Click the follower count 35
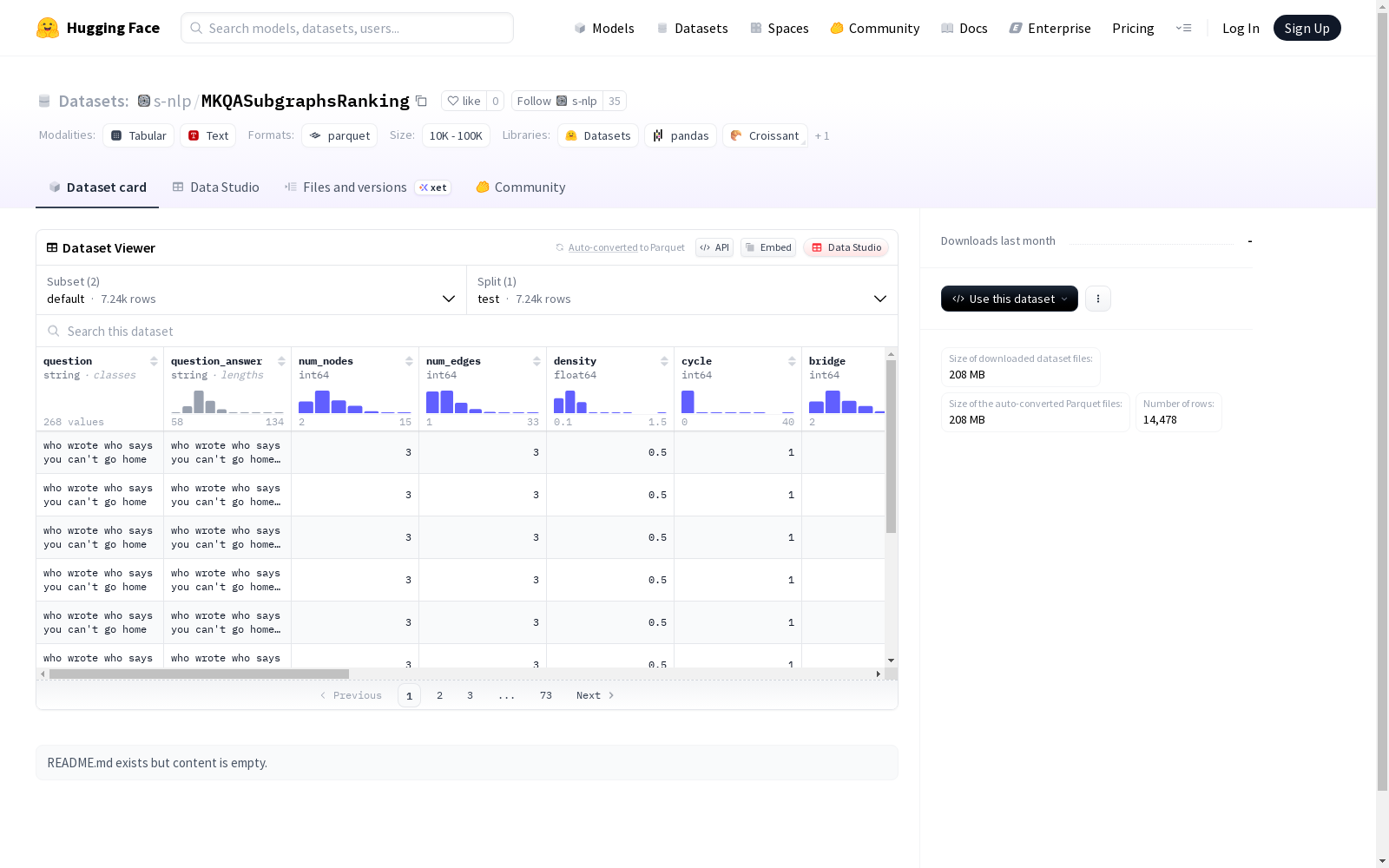Image resolution: width=1389 pixels, height=868 pixels. 615,101
